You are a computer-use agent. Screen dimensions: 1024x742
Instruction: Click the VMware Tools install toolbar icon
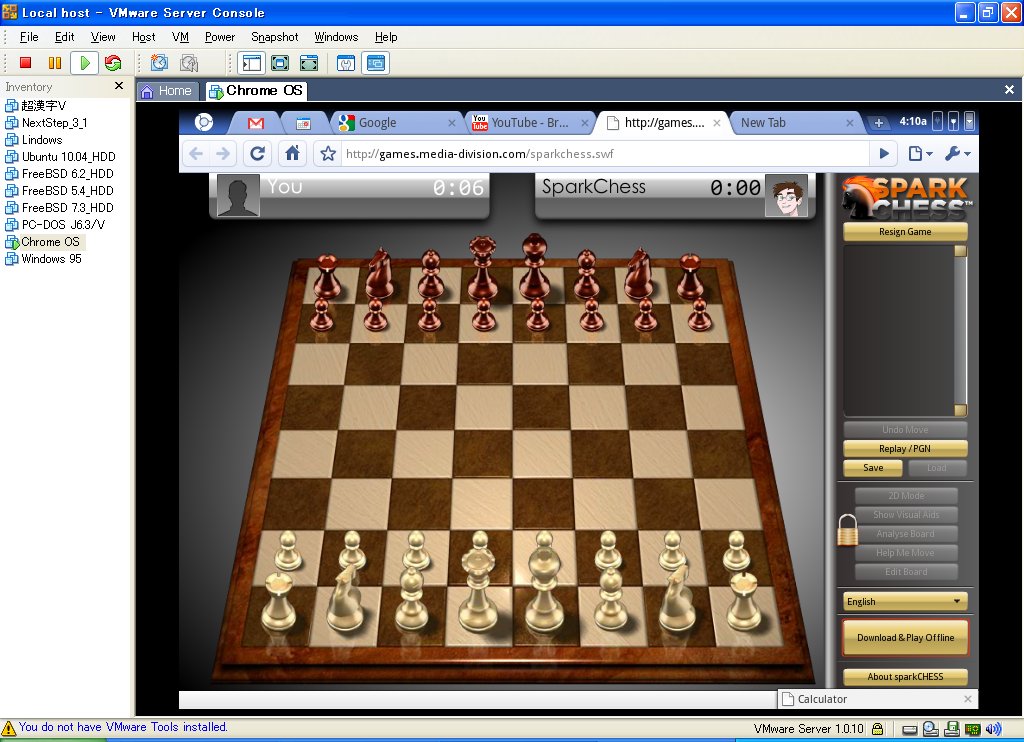click(346, 63)
